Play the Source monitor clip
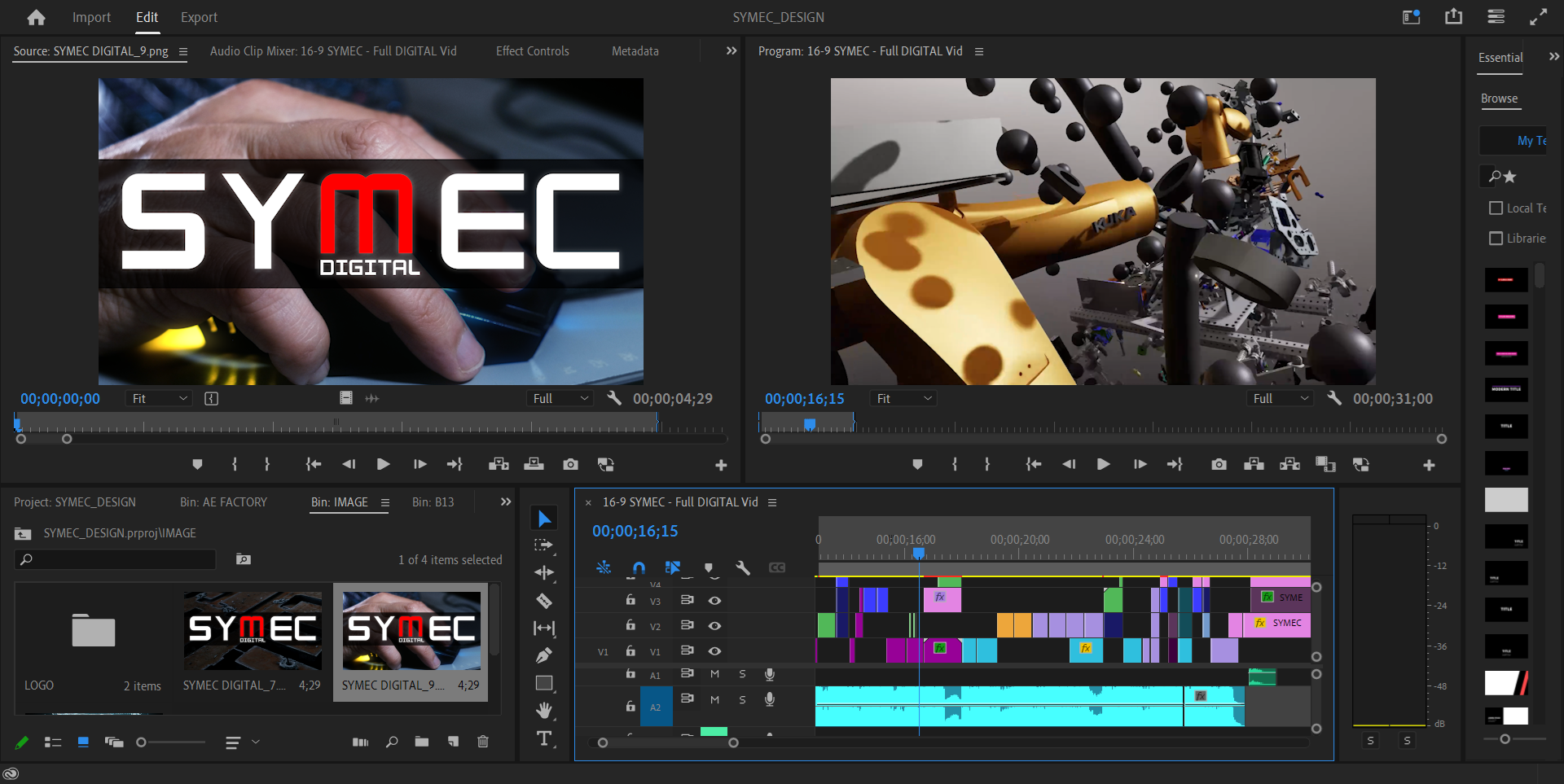This screenshot has width=1564, height=784. pyautogui.click(x=383, y=464)
